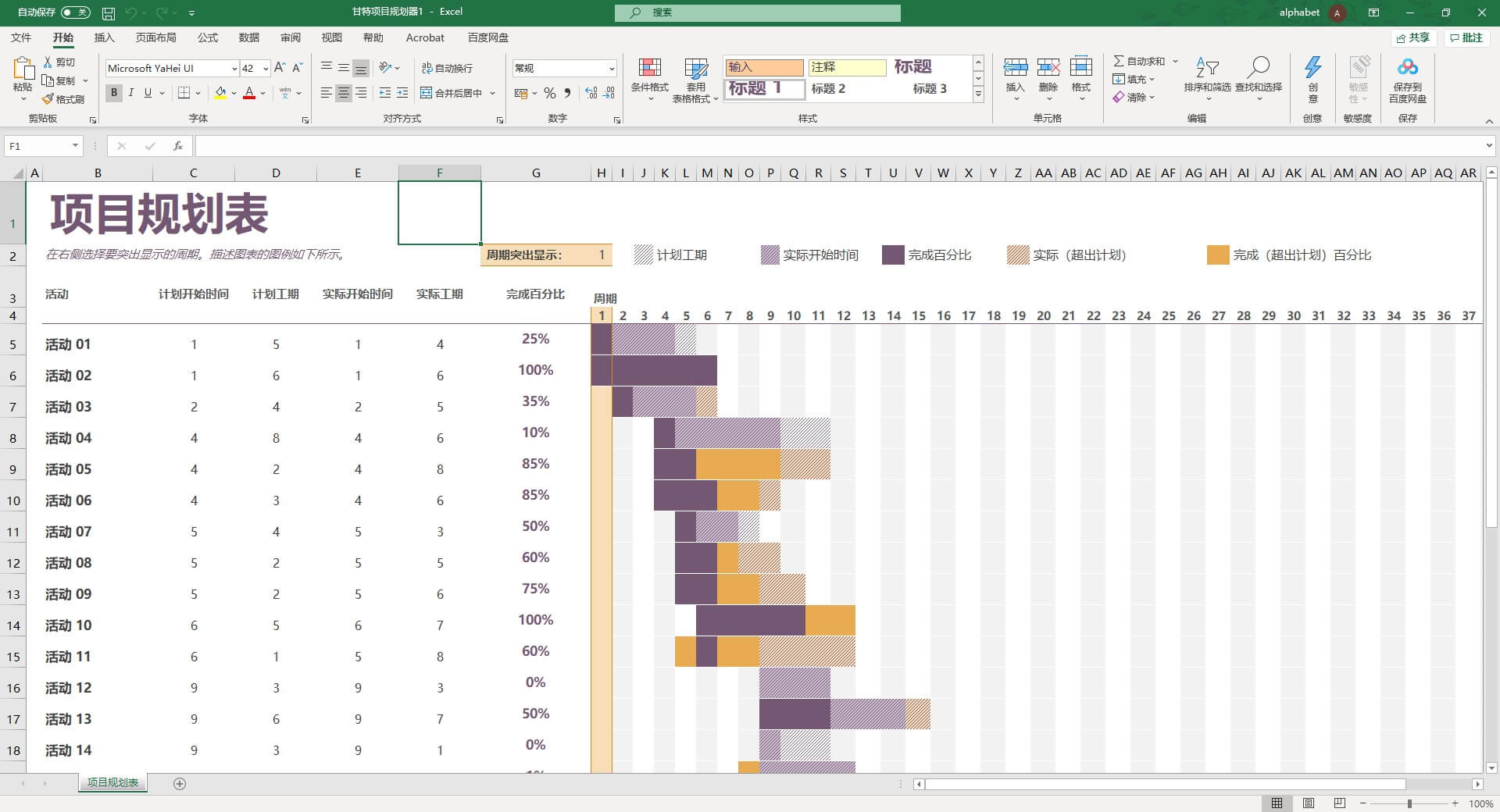Click the 排序和筛选 (Sort & Filter) icon
The image size is (1500, 812).
[x=1208, y=78]
